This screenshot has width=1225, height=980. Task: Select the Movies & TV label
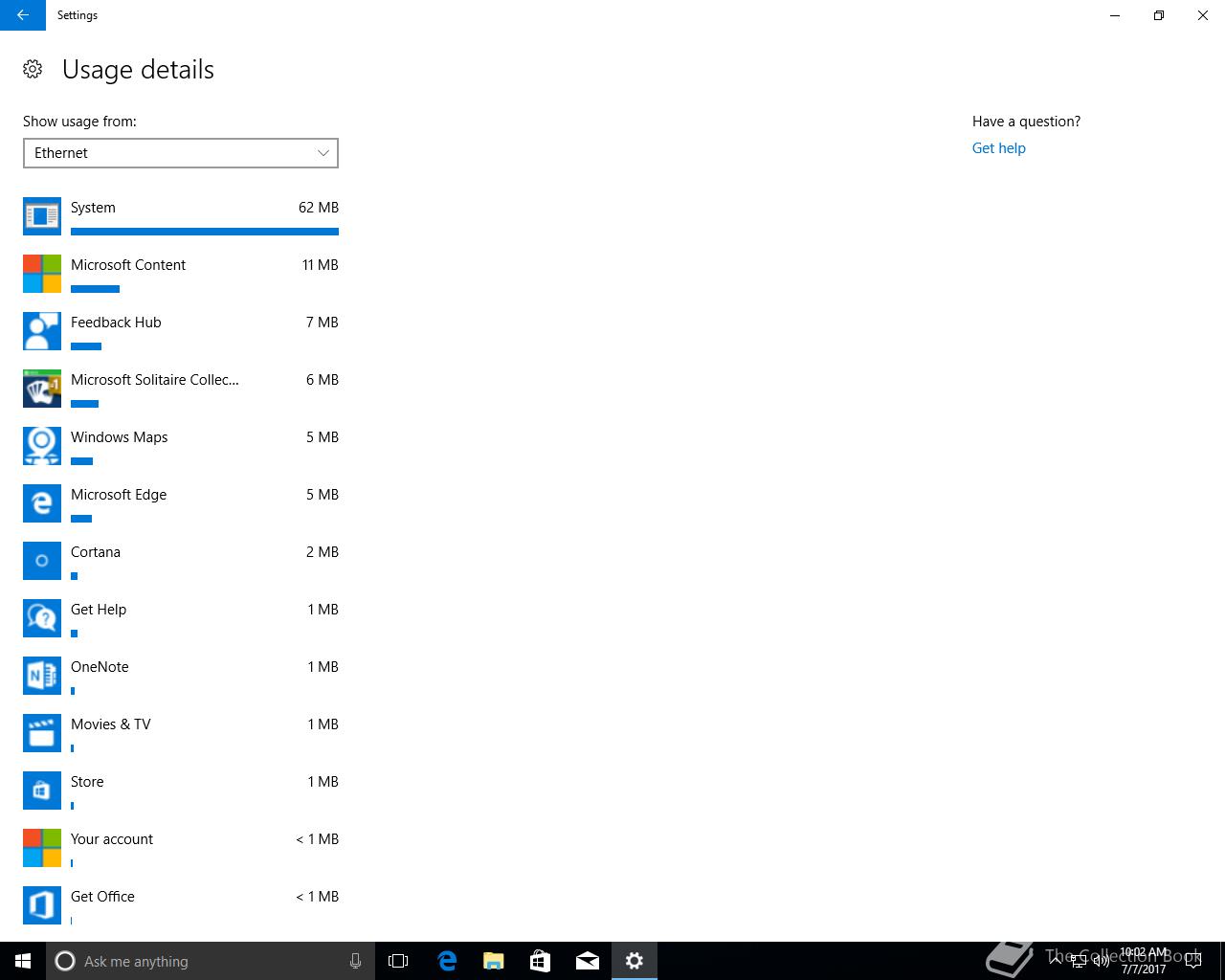[x=110, y=724]
